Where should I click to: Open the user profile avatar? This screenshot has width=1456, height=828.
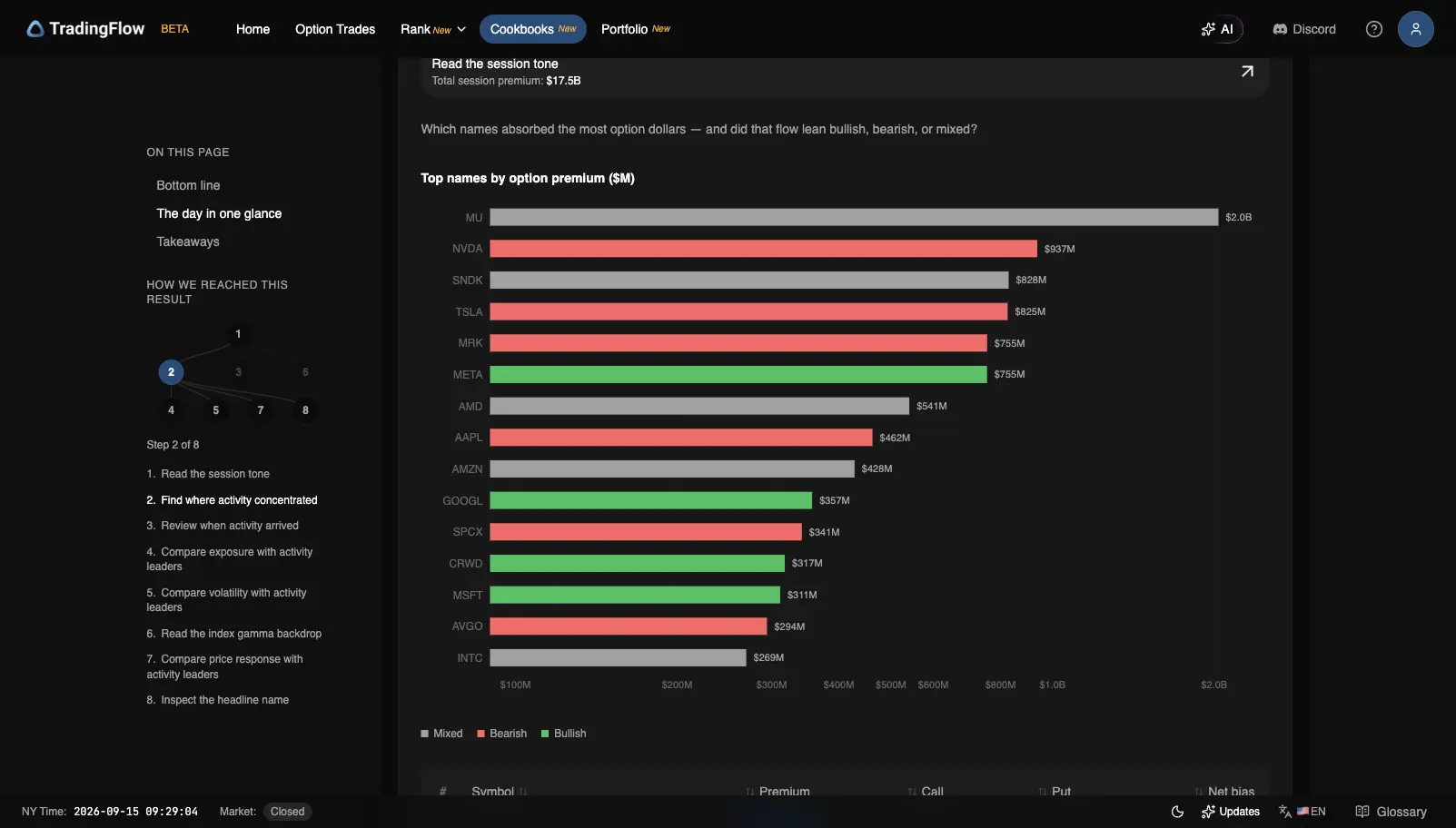coord(1415,29)
